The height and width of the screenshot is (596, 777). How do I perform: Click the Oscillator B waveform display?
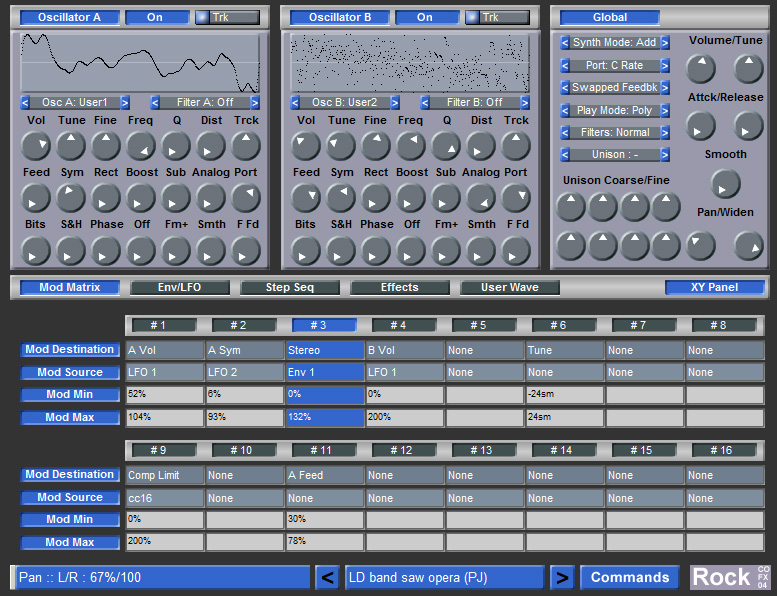(409, 62)
